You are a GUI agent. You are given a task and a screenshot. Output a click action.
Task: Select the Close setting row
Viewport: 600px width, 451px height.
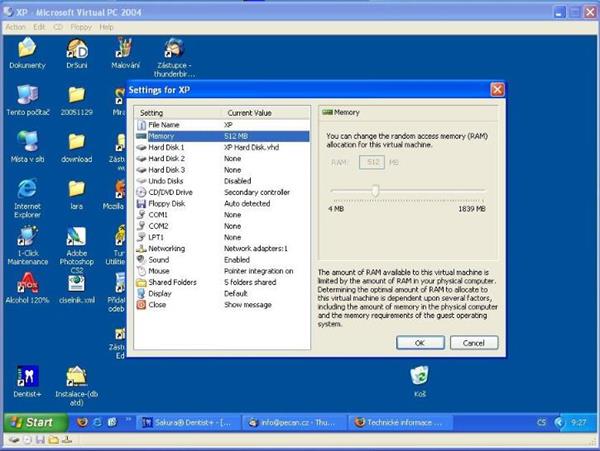click(222, 305)
